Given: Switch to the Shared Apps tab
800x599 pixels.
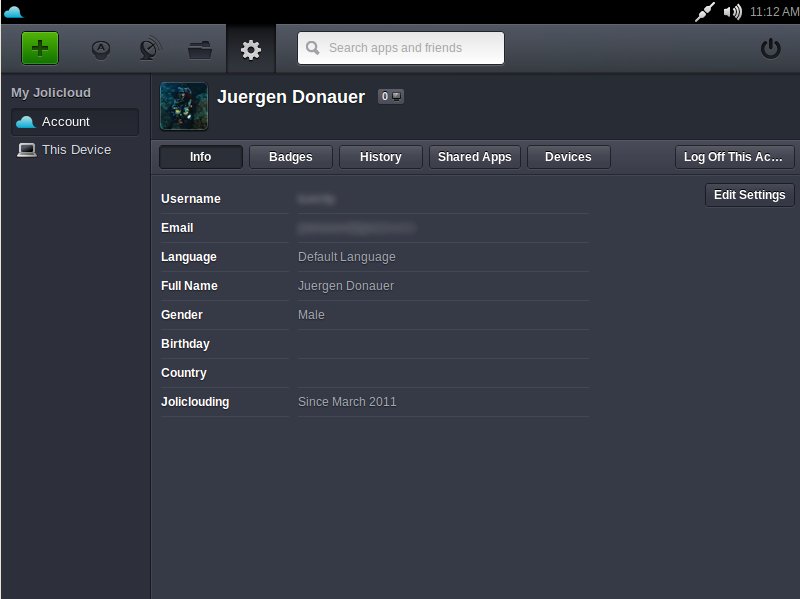Looking at the screenshot, I should click(x=474, y=157).
